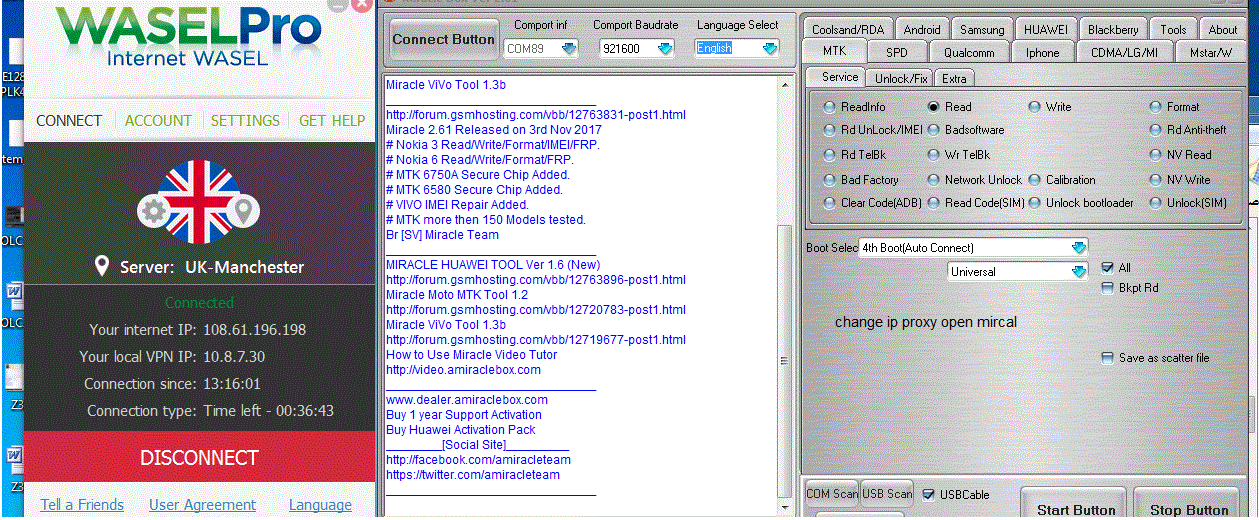Viewport: 1259px width, 520px height.
Task: Select the Read Code(SIM) radio button
Action: click(x=934, y=203)
